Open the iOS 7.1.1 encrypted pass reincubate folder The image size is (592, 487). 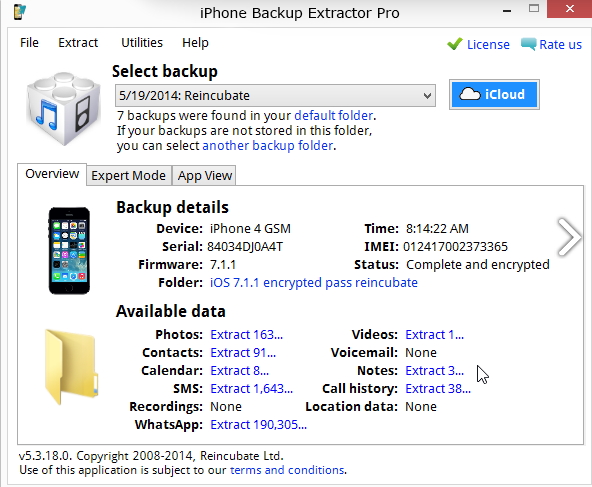pos(314,283)
